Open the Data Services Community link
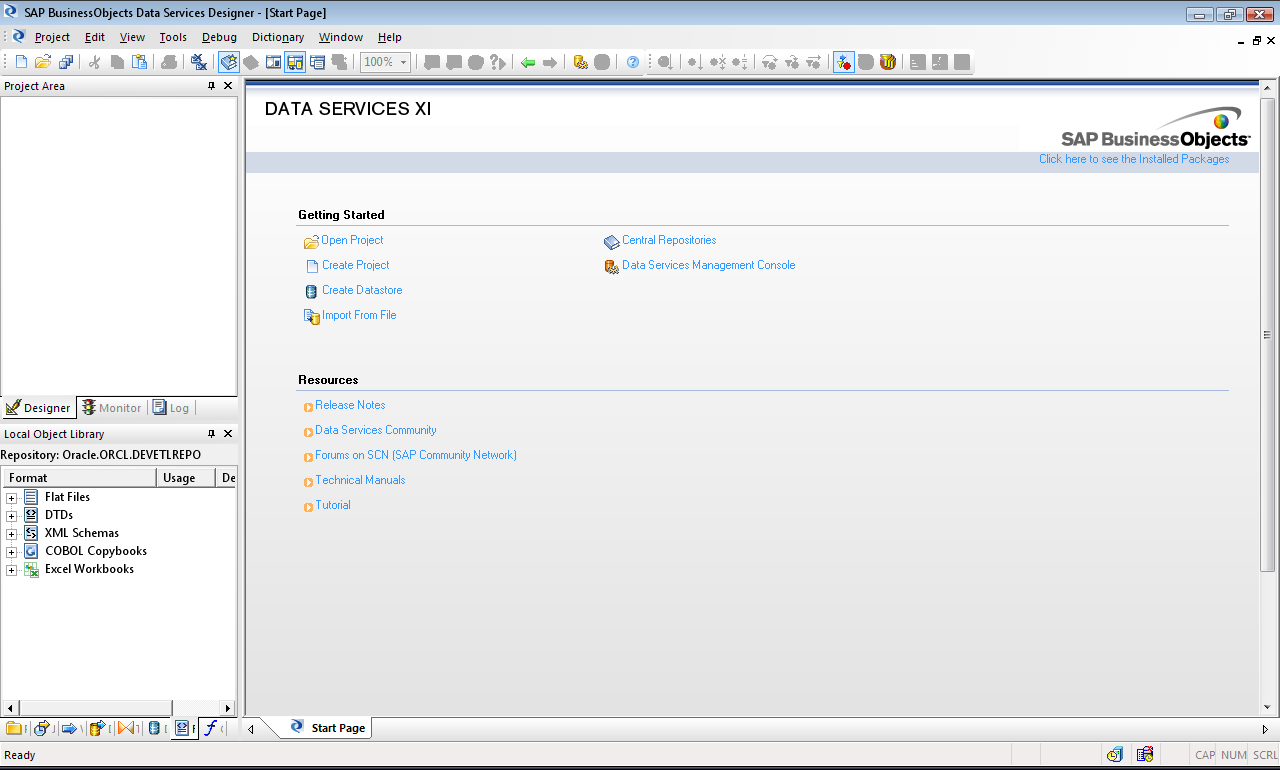The image size is (1280, 770). 376,430
